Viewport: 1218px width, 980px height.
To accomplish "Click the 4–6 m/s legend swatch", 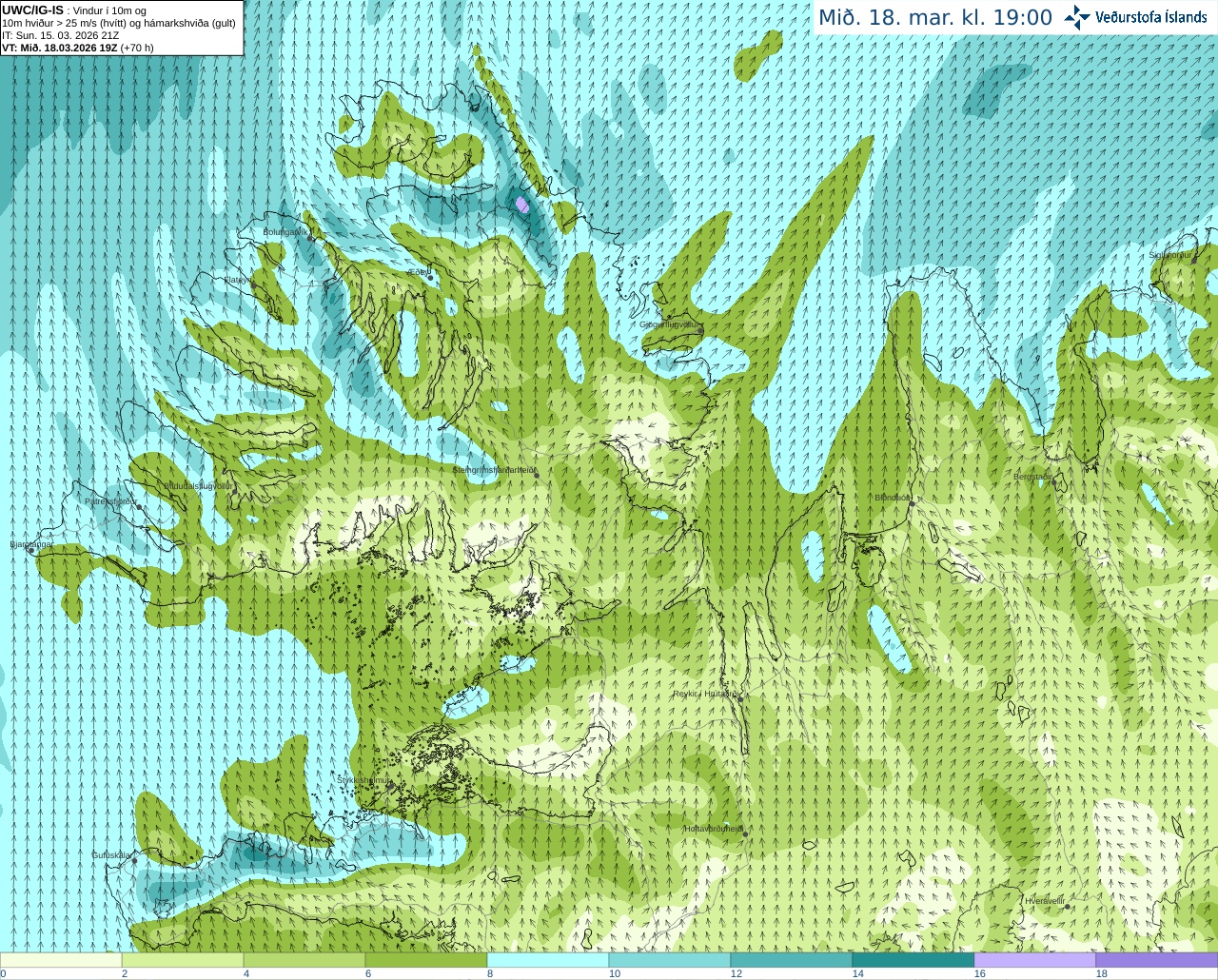I will [x=304, y=960].
